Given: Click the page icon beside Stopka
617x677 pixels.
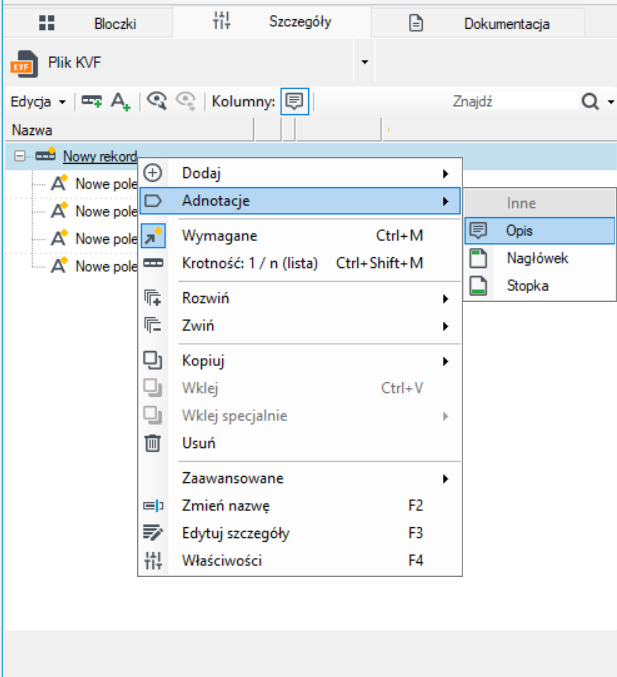Looking at the screenshot, I should pos(478,286).
